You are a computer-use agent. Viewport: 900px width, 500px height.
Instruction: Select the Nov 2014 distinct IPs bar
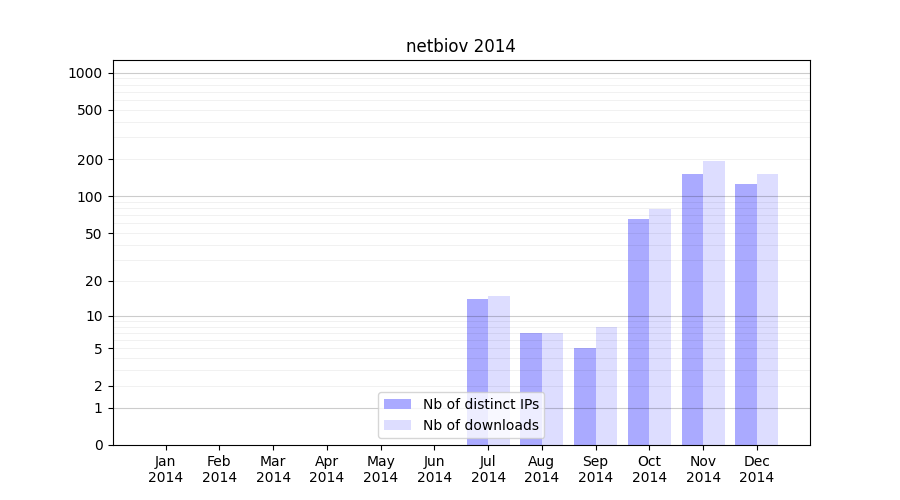pyautogui.click(x=692, y=309)
